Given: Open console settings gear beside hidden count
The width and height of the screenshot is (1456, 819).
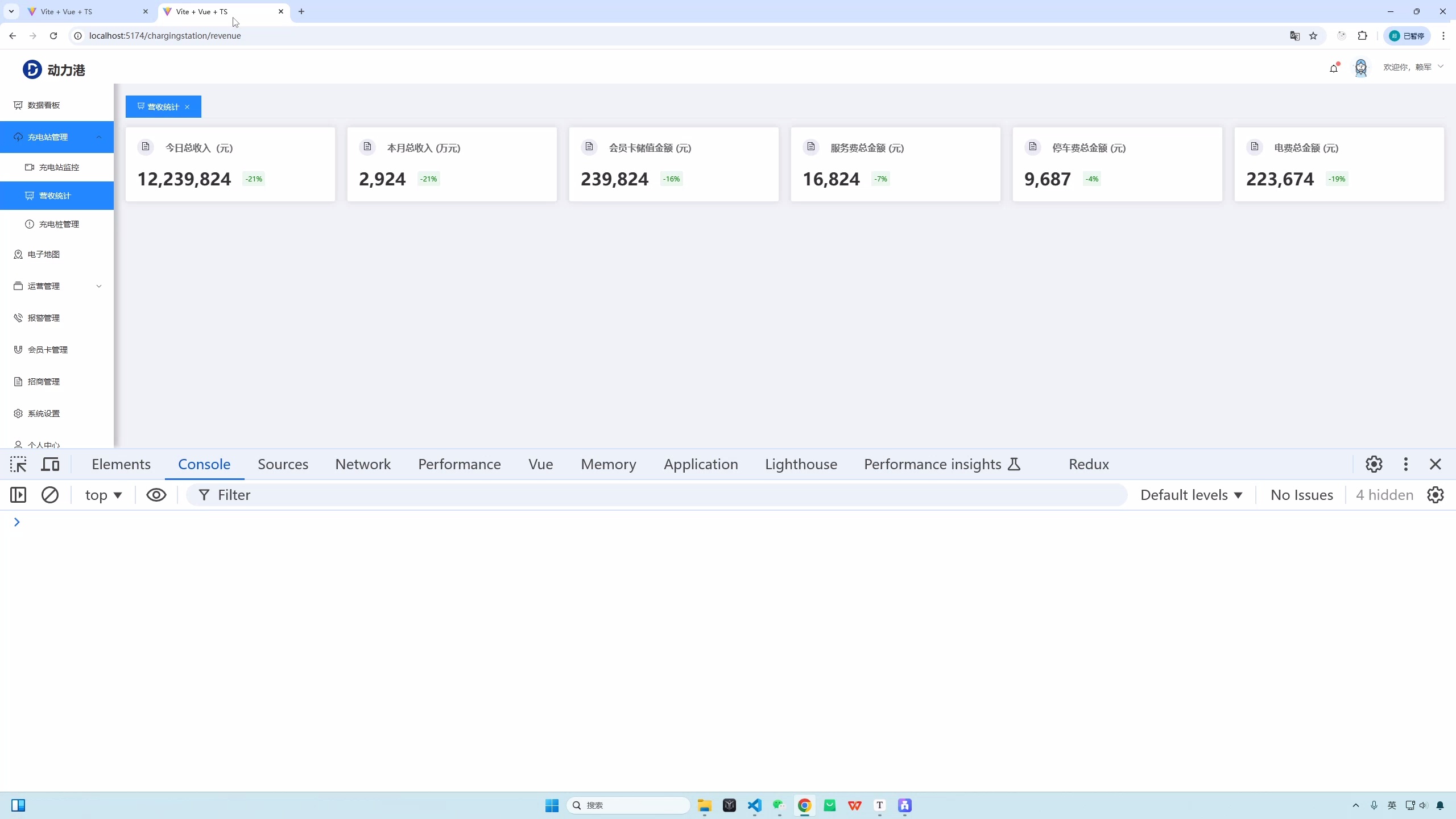Looking at the screenshot, I should pos(1436,495).
